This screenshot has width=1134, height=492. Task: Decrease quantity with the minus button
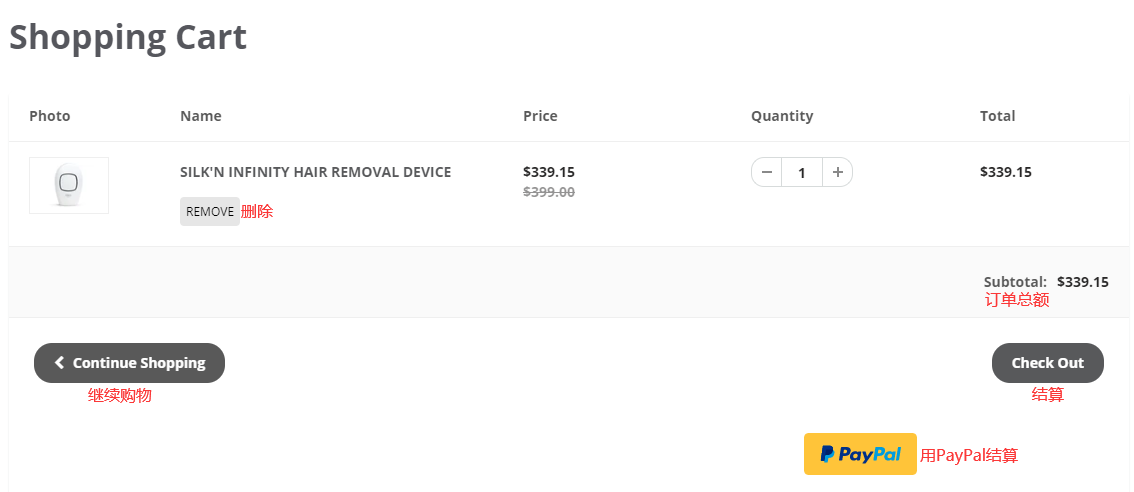[767, 172]
